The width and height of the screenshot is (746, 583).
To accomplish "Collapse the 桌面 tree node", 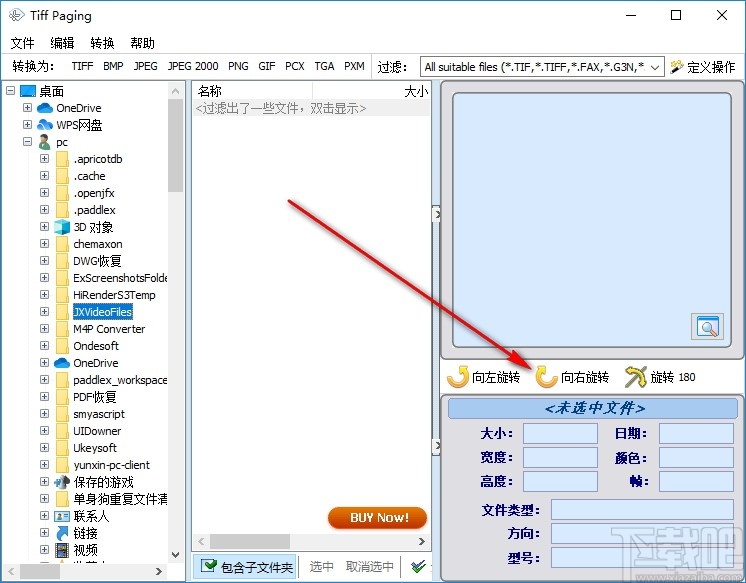I will [10, 90].
